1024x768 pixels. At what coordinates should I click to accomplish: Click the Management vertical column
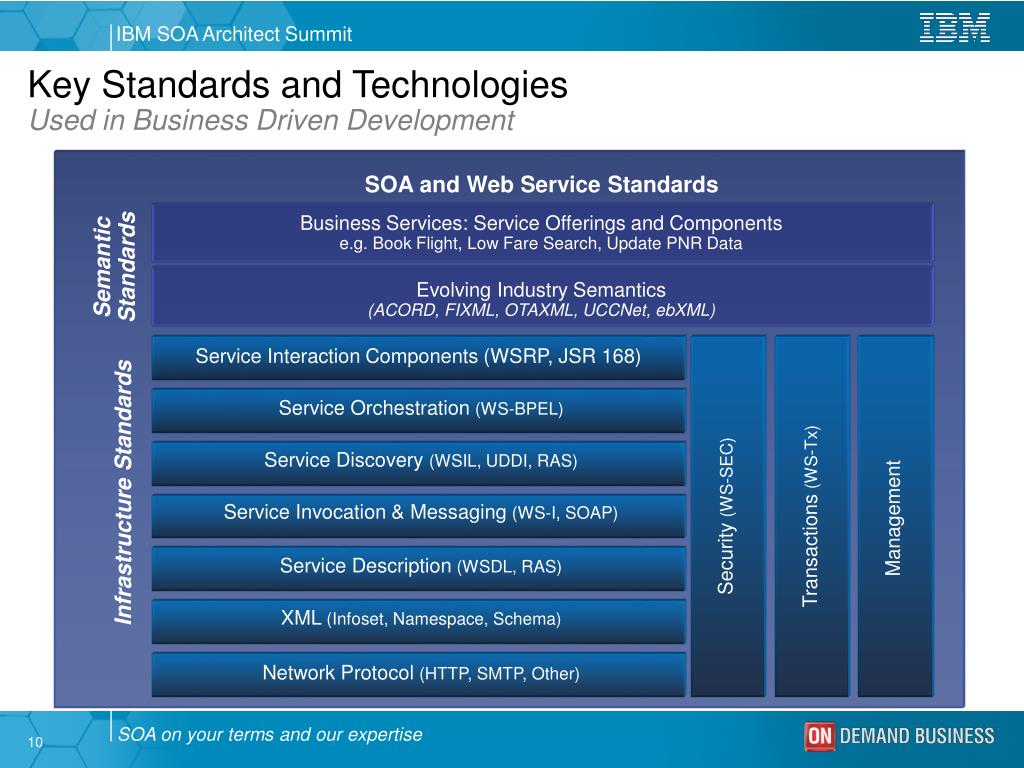pyautogui.click(x=895, y=516)
